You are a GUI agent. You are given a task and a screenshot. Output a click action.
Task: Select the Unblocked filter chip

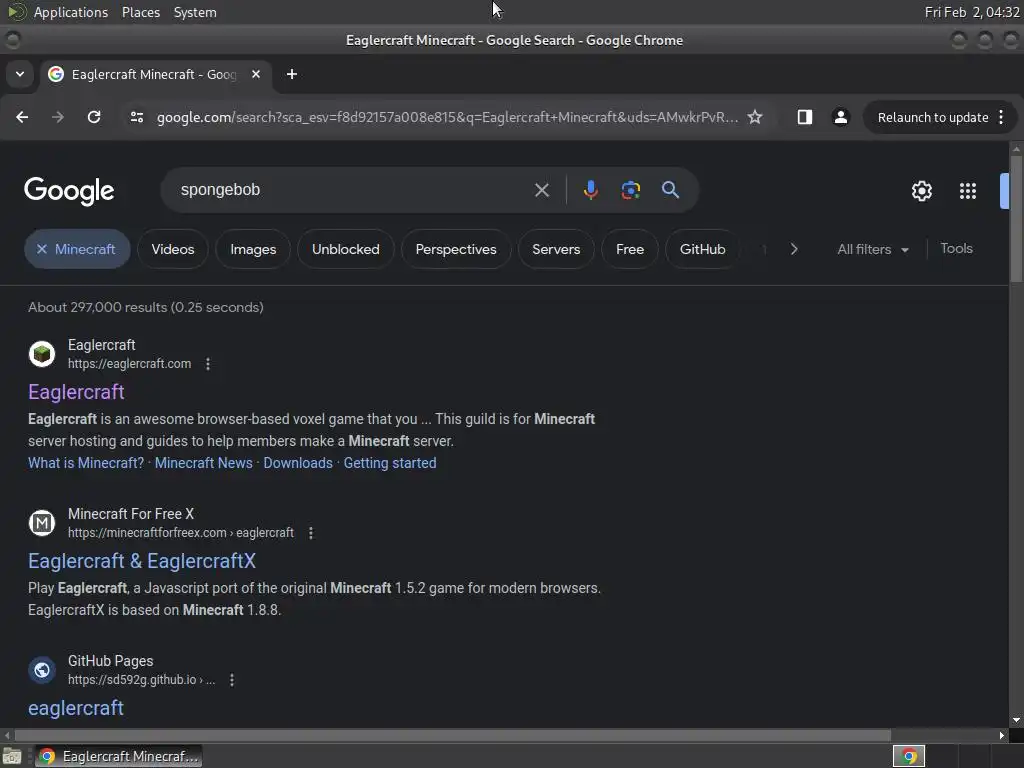[345, 249]
